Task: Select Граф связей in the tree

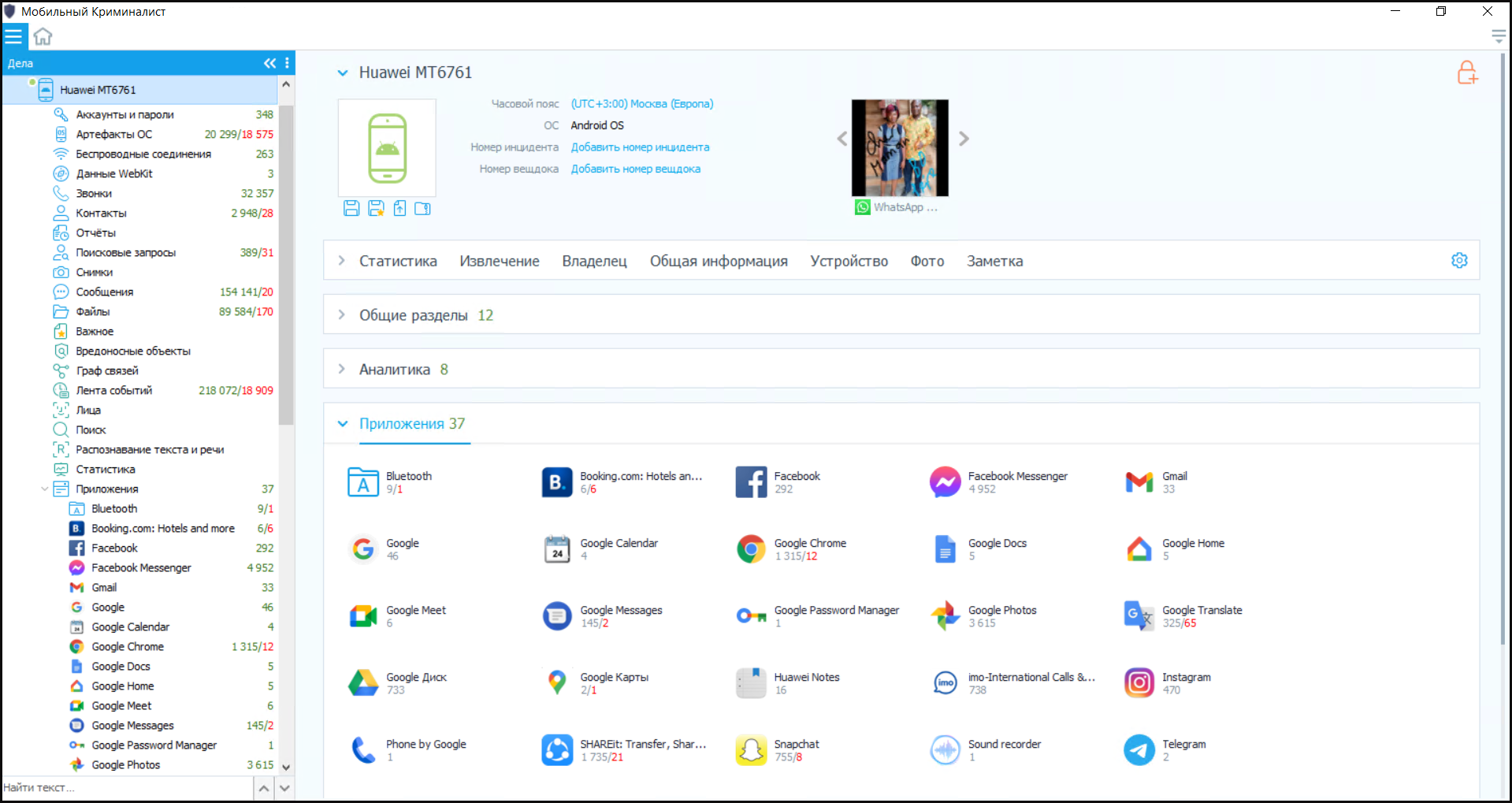Action: (x=163, y=371)
